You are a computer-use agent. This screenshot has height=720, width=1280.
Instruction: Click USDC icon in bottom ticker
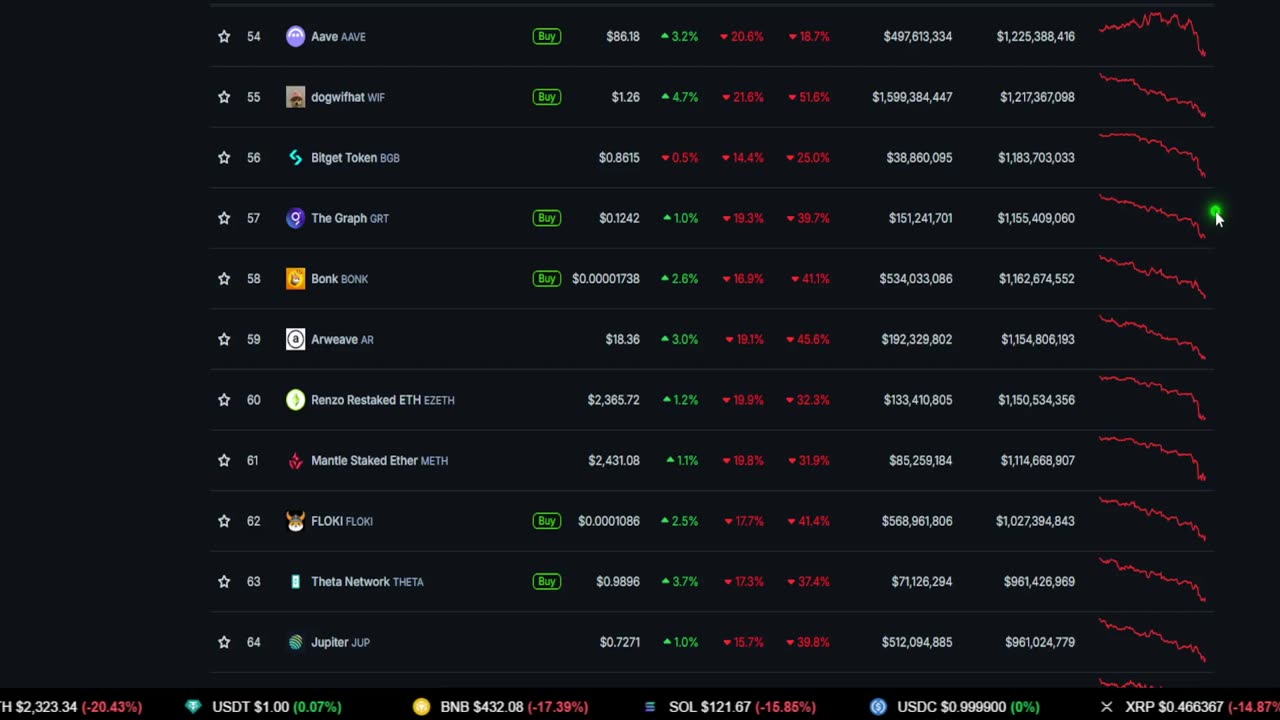click(878, 706)
